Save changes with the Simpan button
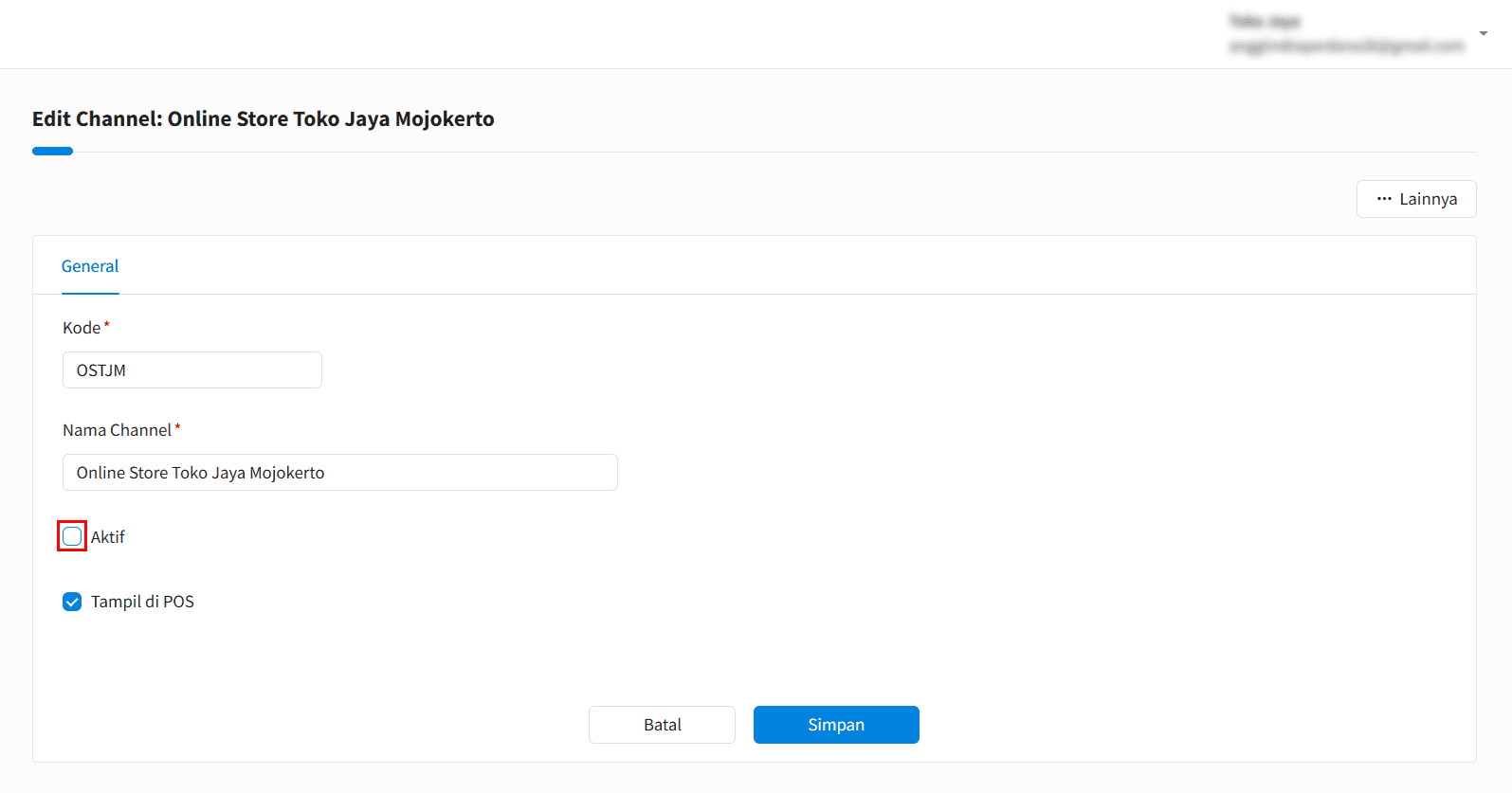 835,725
